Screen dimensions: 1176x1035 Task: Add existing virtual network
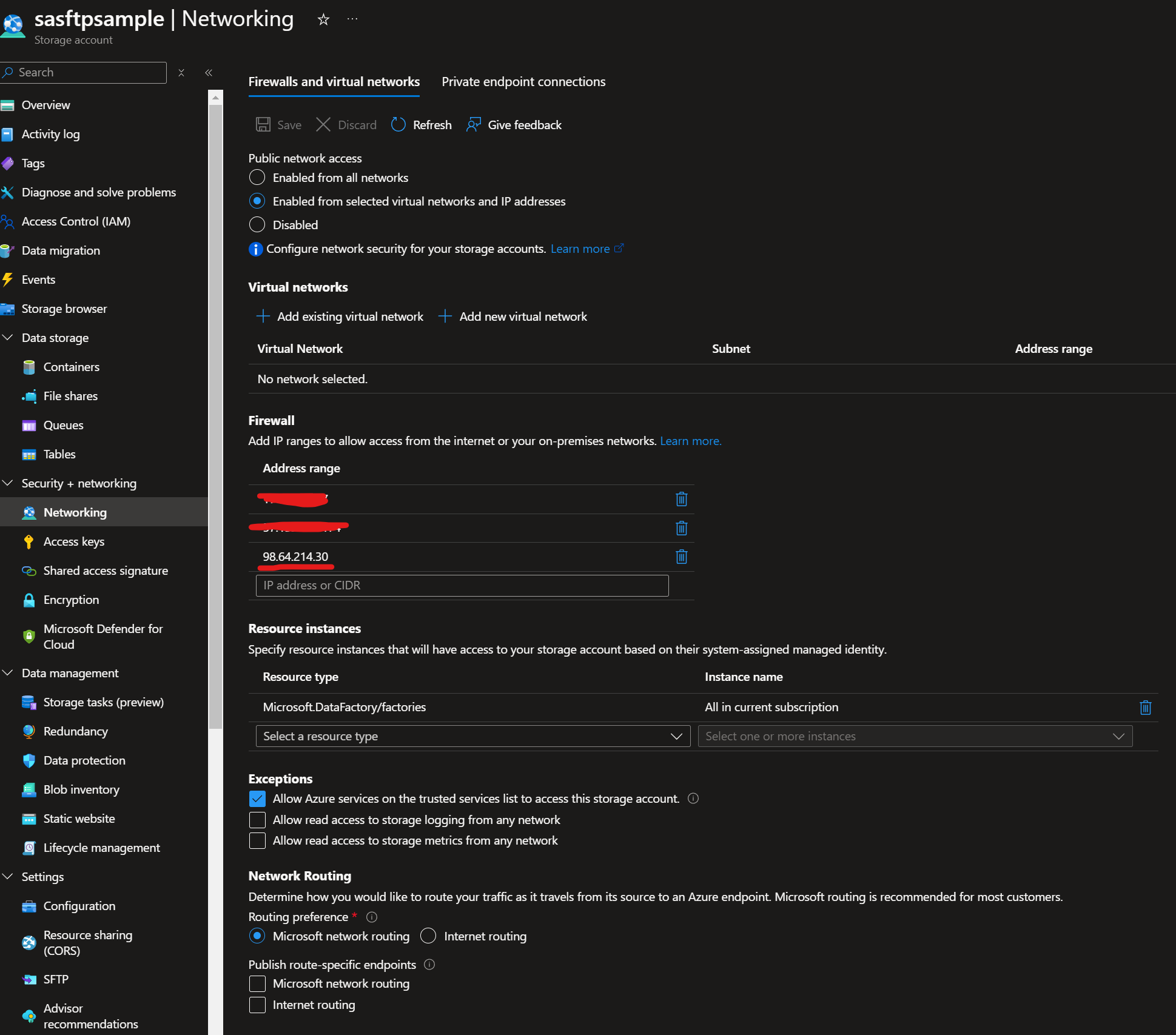pos(340,316)
